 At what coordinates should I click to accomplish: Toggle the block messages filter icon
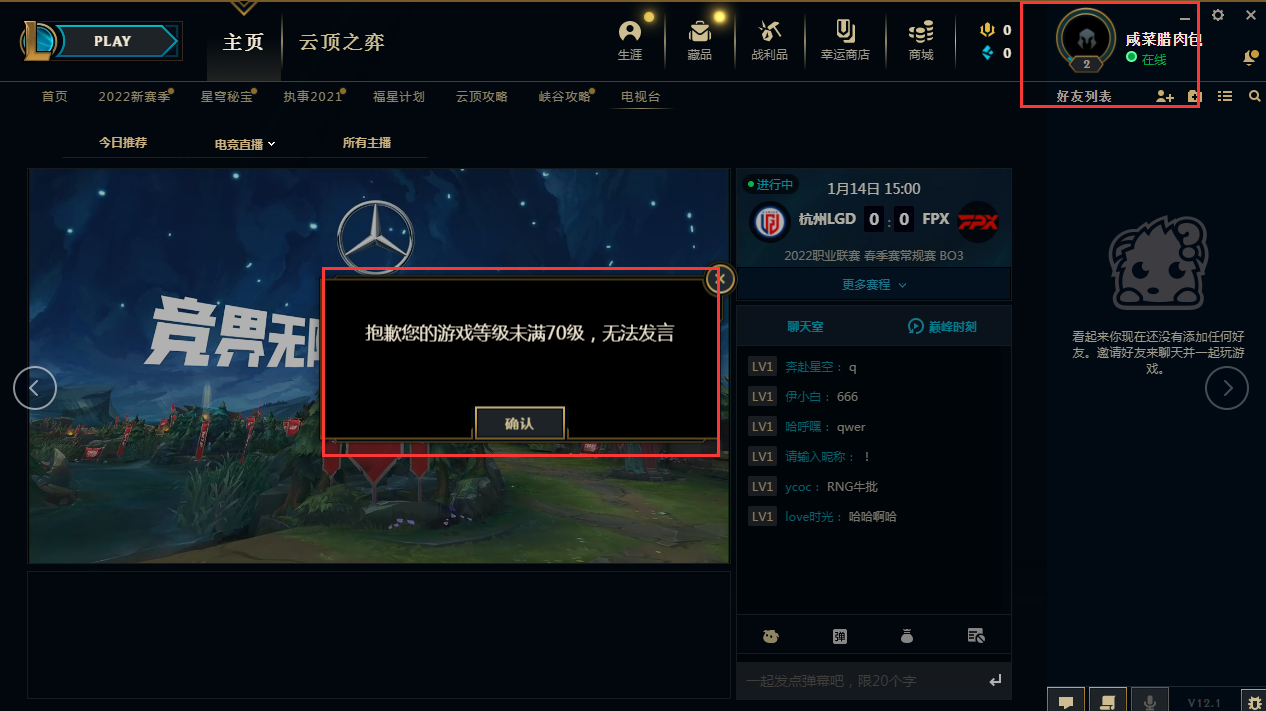(x=977, y=636)
